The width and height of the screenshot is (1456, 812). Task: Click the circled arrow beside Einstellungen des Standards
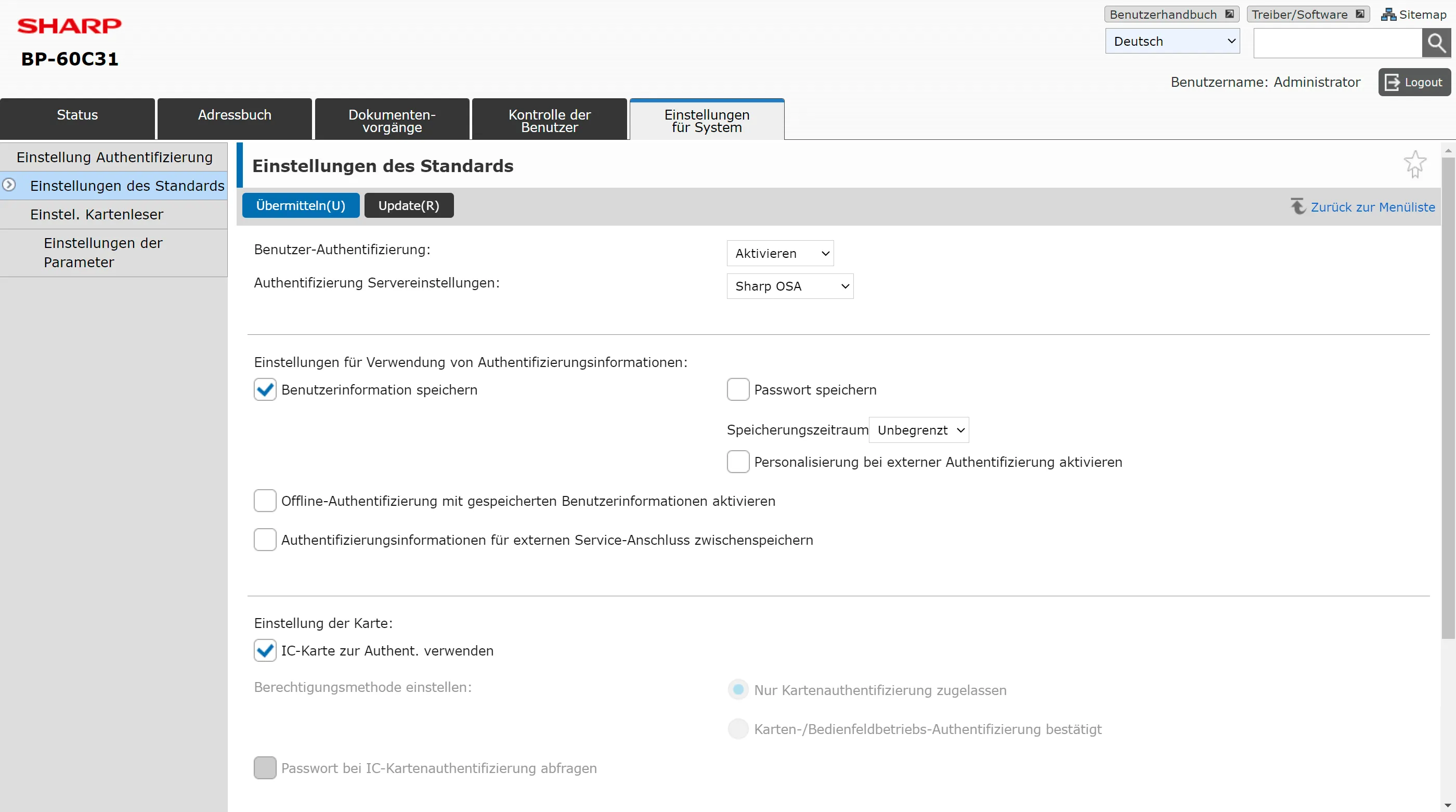click(x=9, y=185)
